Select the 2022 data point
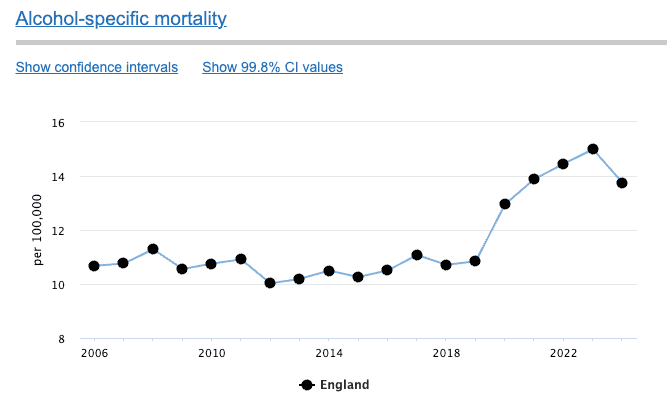667x417 pixels. [x=563, y=164]
